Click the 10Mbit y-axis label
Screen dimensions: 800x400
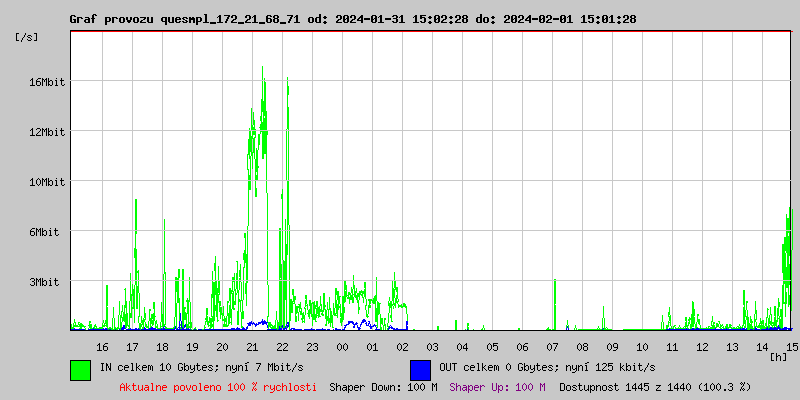tap(46, 182)
